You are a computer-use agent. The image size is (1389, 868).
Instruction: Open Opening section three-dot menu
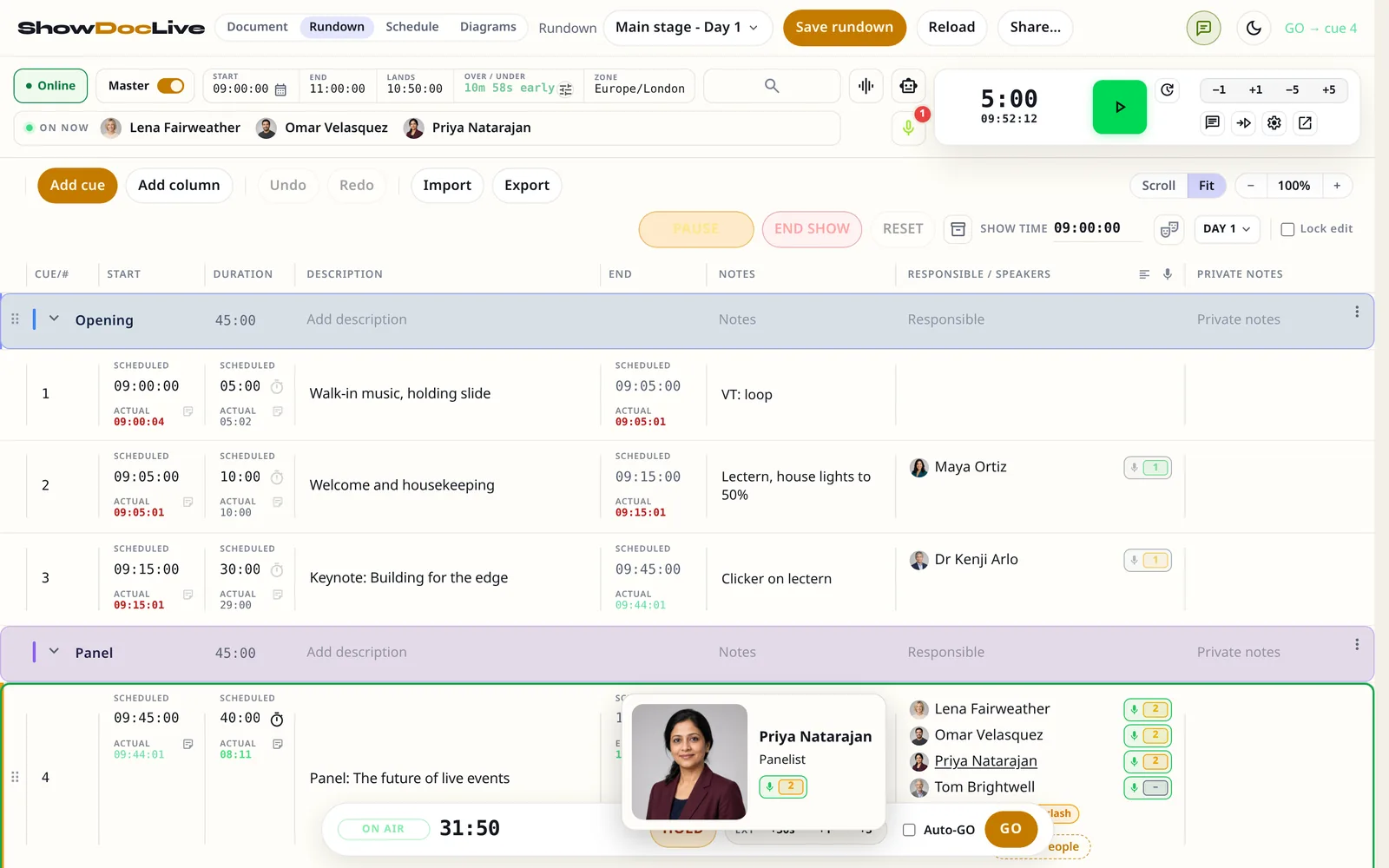point(1357,312)
